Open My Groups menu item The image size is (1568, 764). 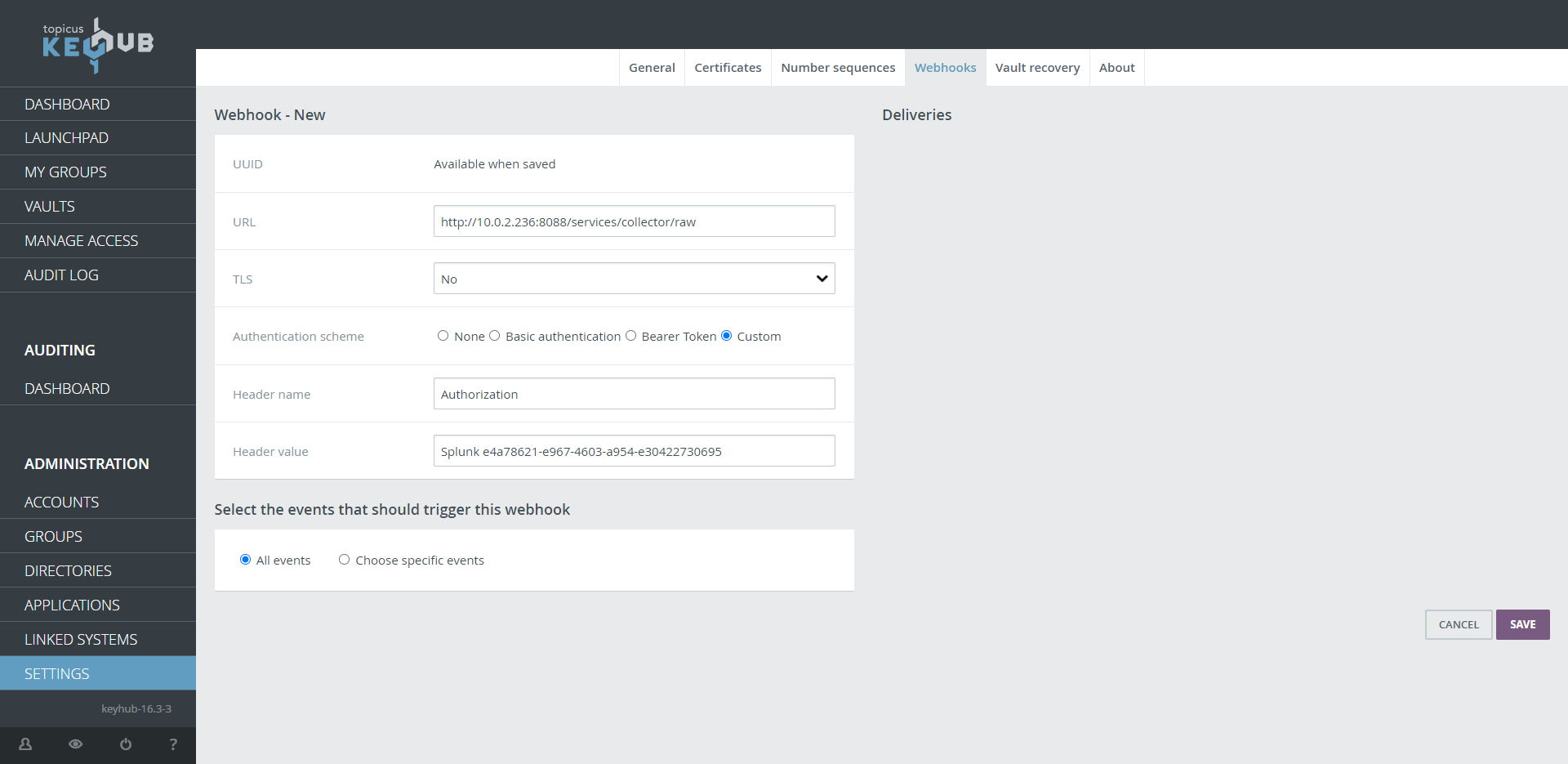(98, 172)
